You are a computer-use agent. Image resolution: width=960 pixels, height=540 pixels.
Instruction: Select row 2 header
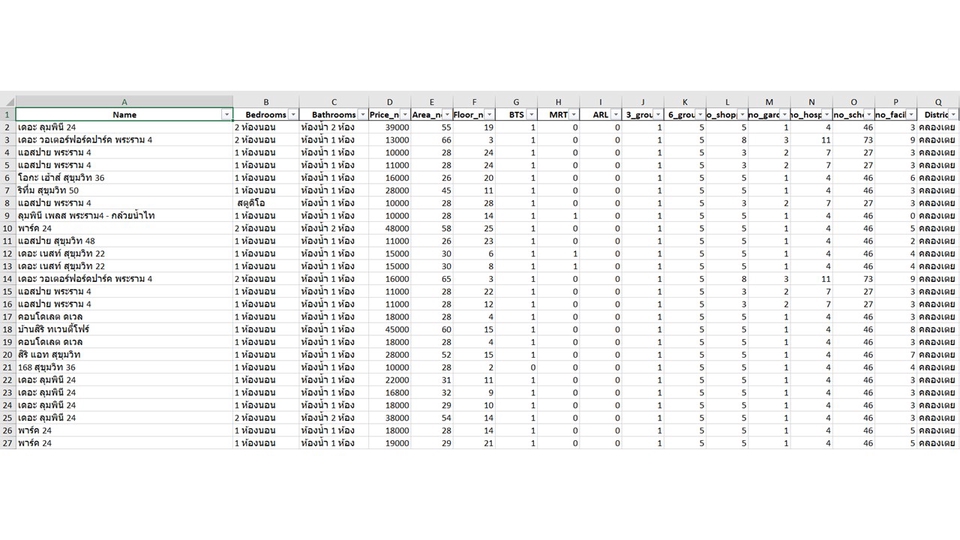(x=8, y=127)
